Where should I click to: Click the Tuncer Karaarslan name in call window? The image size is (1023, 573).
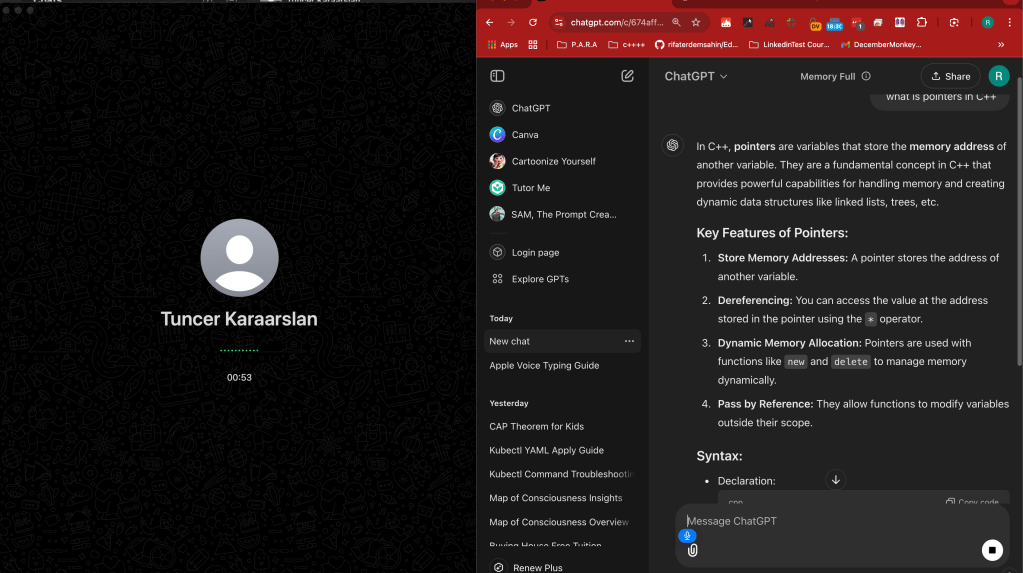[x=239, y=318]
